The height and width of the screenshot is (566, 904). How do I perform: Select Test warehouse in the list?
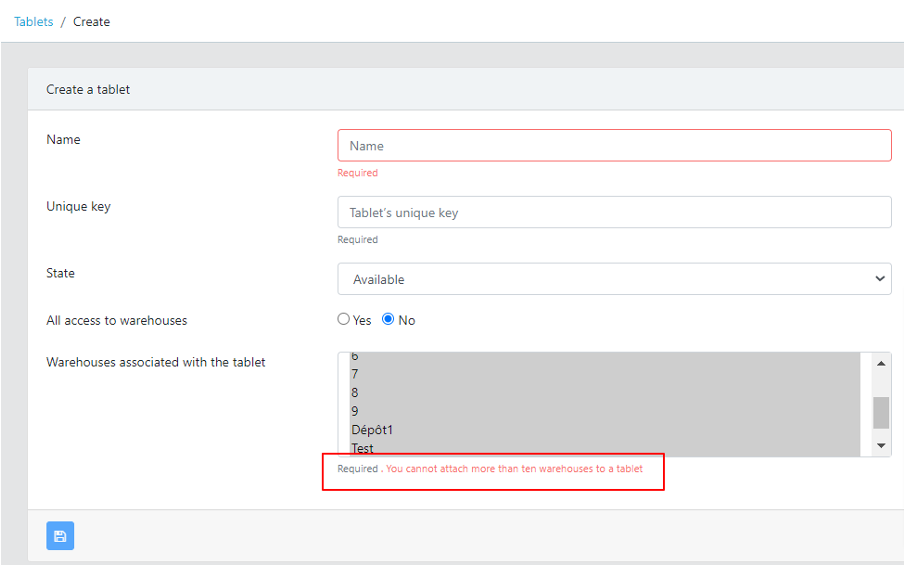coord(605,448)
